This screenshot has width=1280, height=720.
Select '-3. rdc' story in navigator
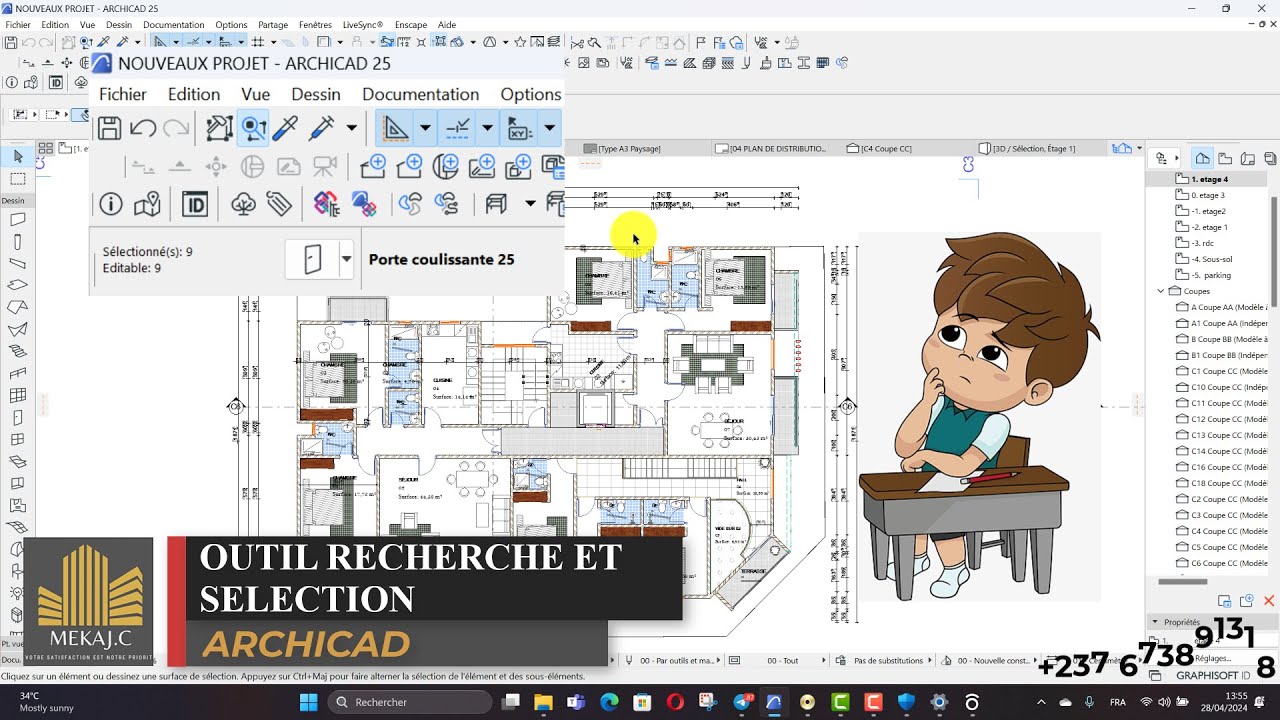1201,243
